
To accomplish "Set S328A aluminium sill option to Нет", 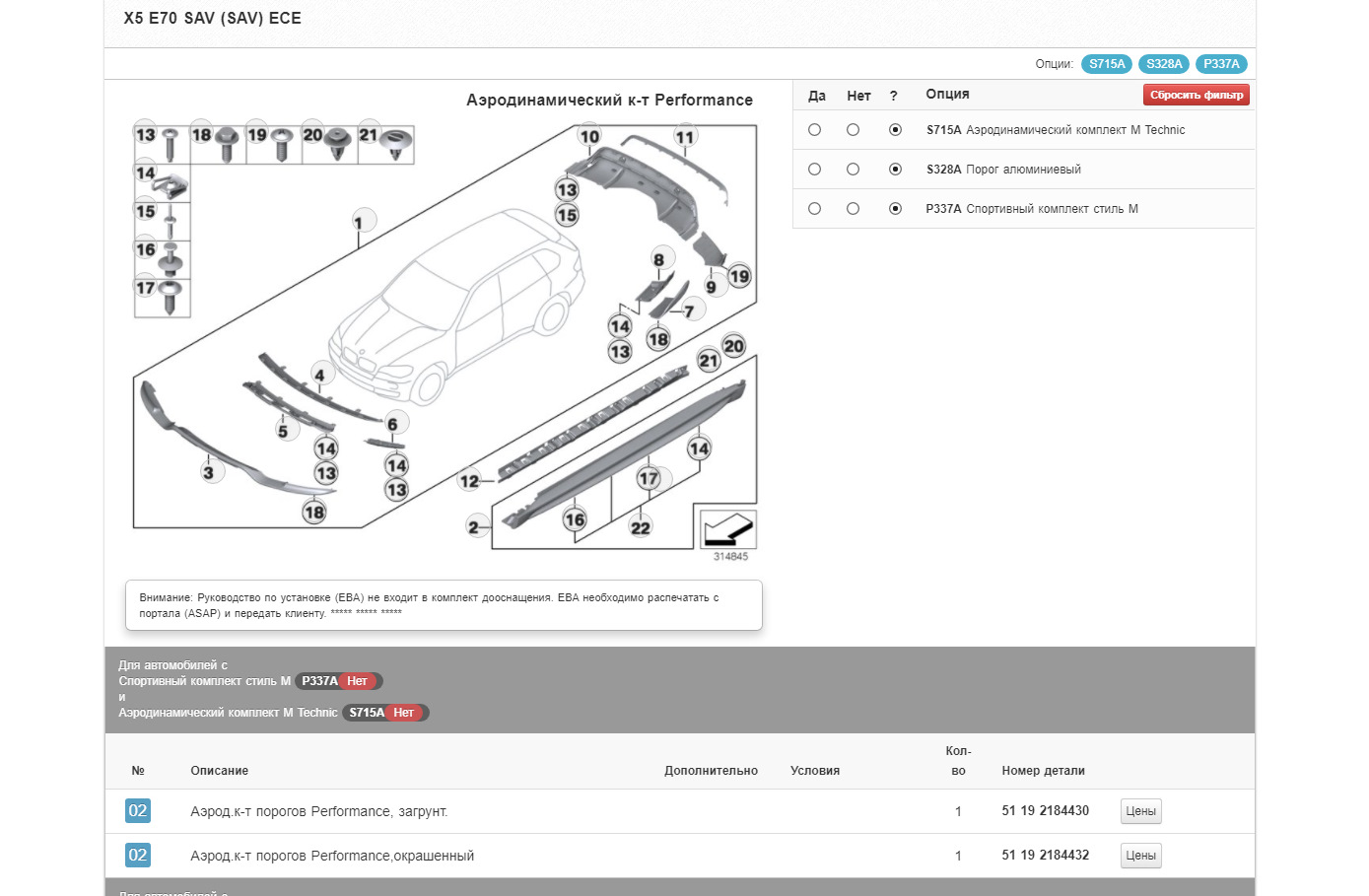I will point(853,170).
